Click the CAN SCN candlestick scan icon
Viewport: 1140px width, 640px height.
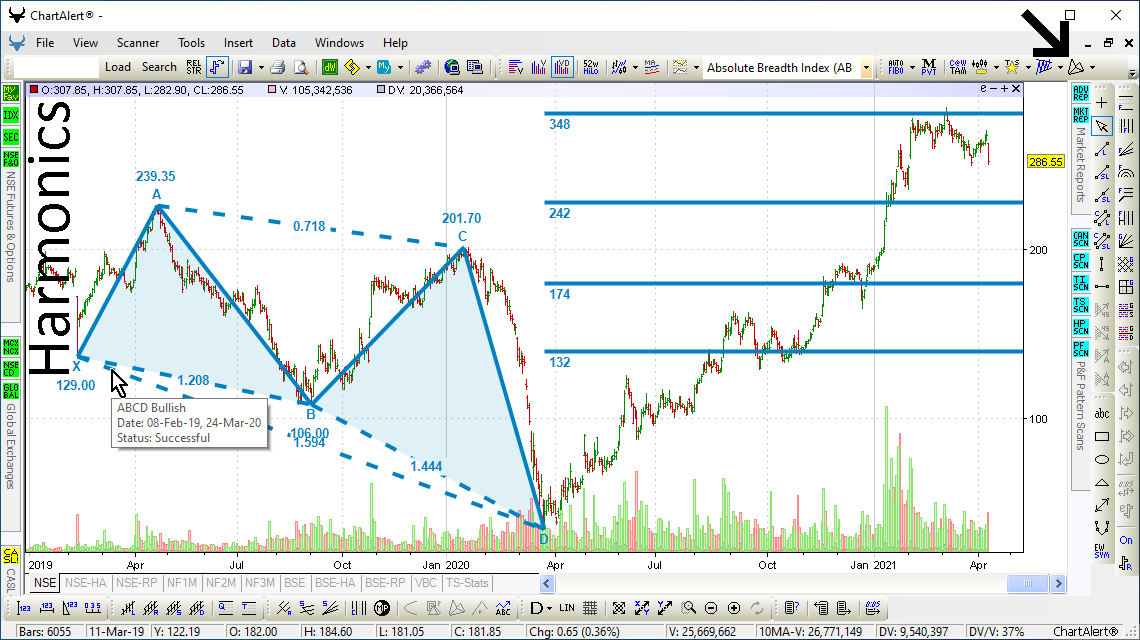(x=1080, y=239)
